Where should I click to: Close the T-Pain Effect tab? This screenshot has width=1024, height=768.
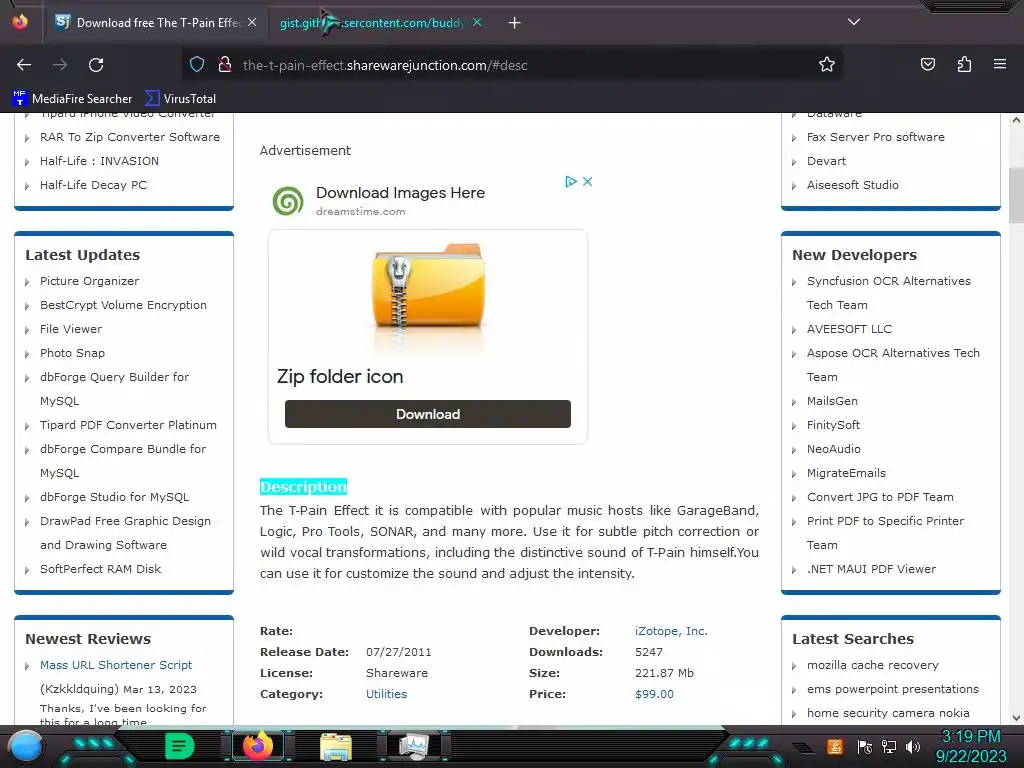click(x=252, y=22)
